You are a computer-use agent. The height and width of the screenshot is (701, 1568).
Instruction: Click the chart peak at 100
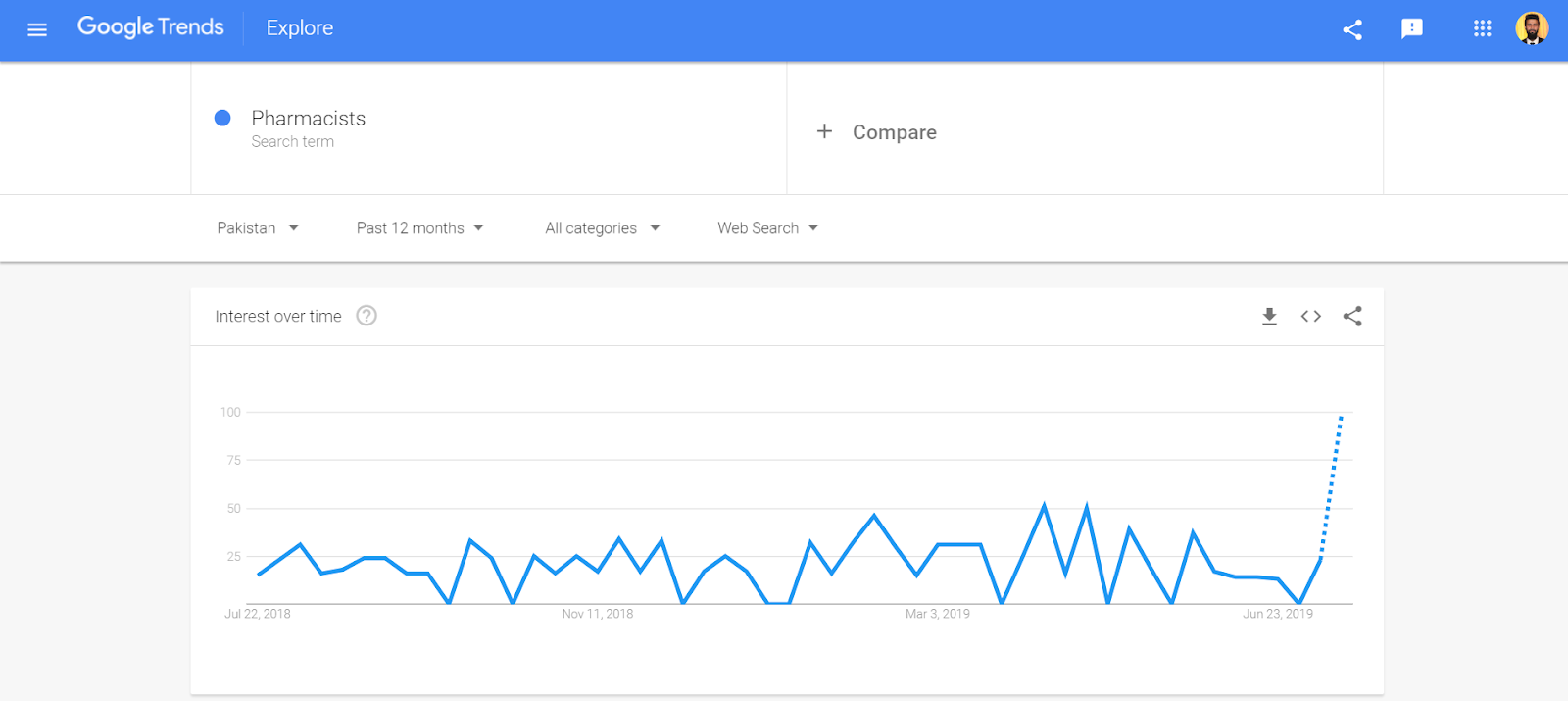pyautogui.click(x=1342, y=416)
